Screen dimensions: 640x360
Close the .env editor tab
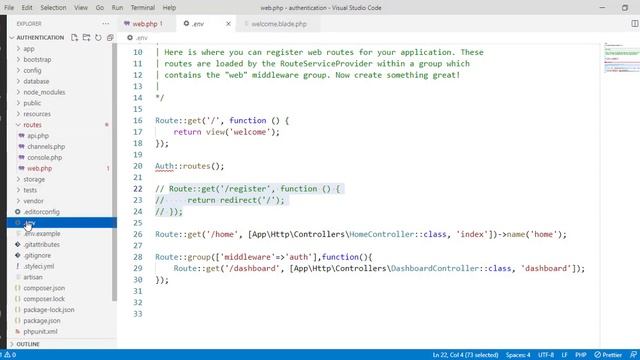point(228,24)
